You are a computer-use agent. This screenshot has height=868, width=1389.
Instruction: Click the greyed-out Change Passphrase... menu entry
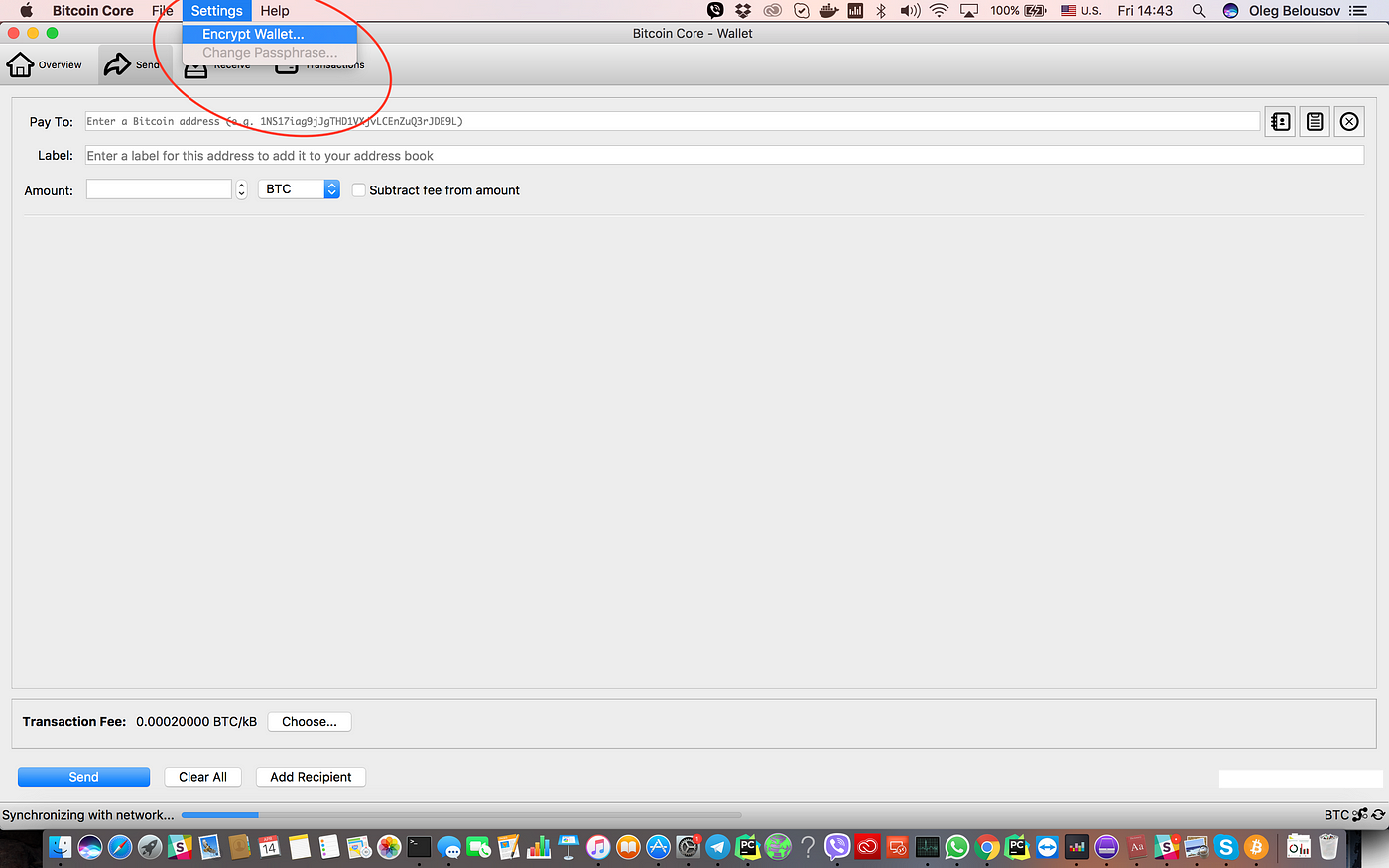point(270,53)
